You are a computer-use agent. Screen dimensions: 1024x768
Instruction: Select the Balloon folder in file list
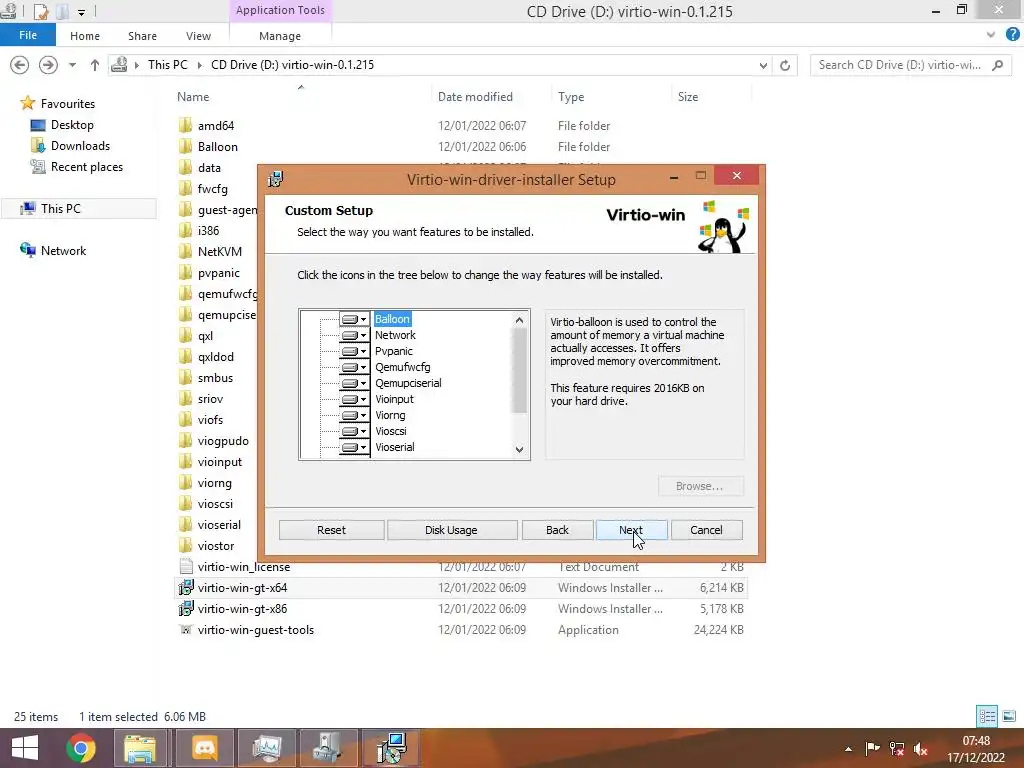pos(217,147)
